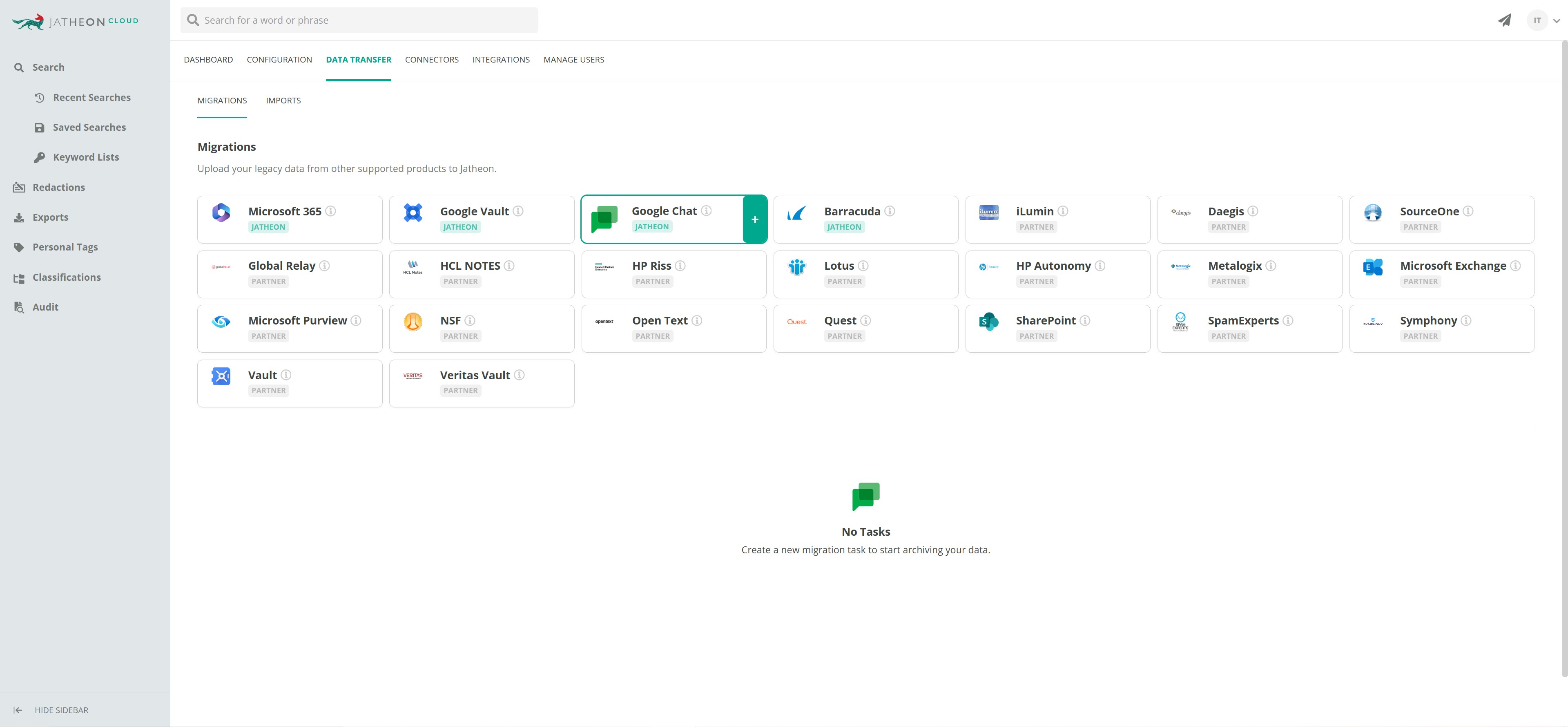Show info for HP Riss
Screen dimensions: 1568x727
point(680,266)
